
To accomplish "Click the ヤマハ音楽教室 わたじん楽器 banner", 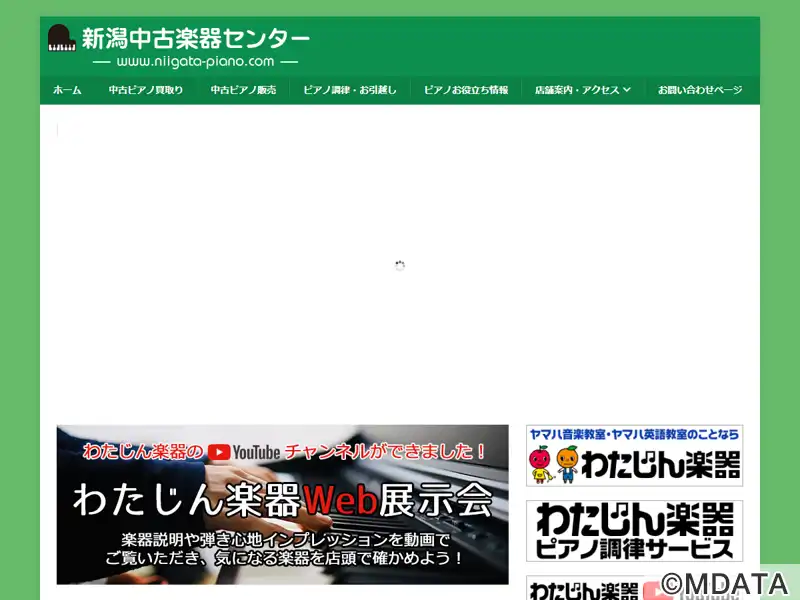I will coord(634,456).
